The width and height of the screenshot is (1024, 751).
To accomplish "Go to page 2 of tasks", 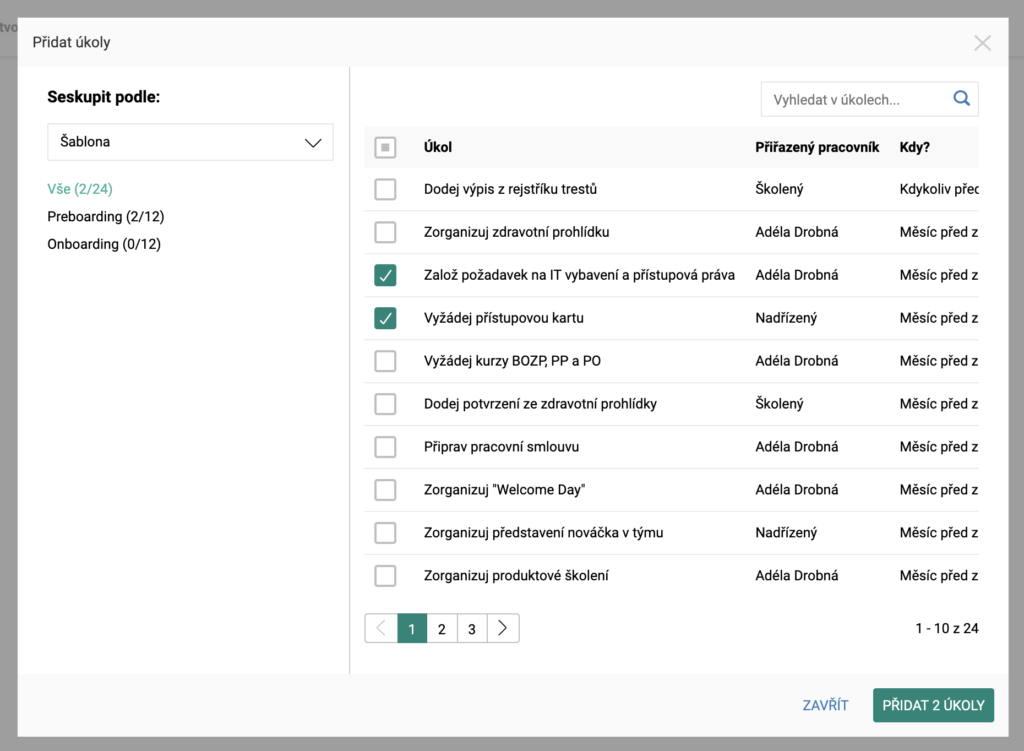I will pyautogui.click(x=442, y=628).
